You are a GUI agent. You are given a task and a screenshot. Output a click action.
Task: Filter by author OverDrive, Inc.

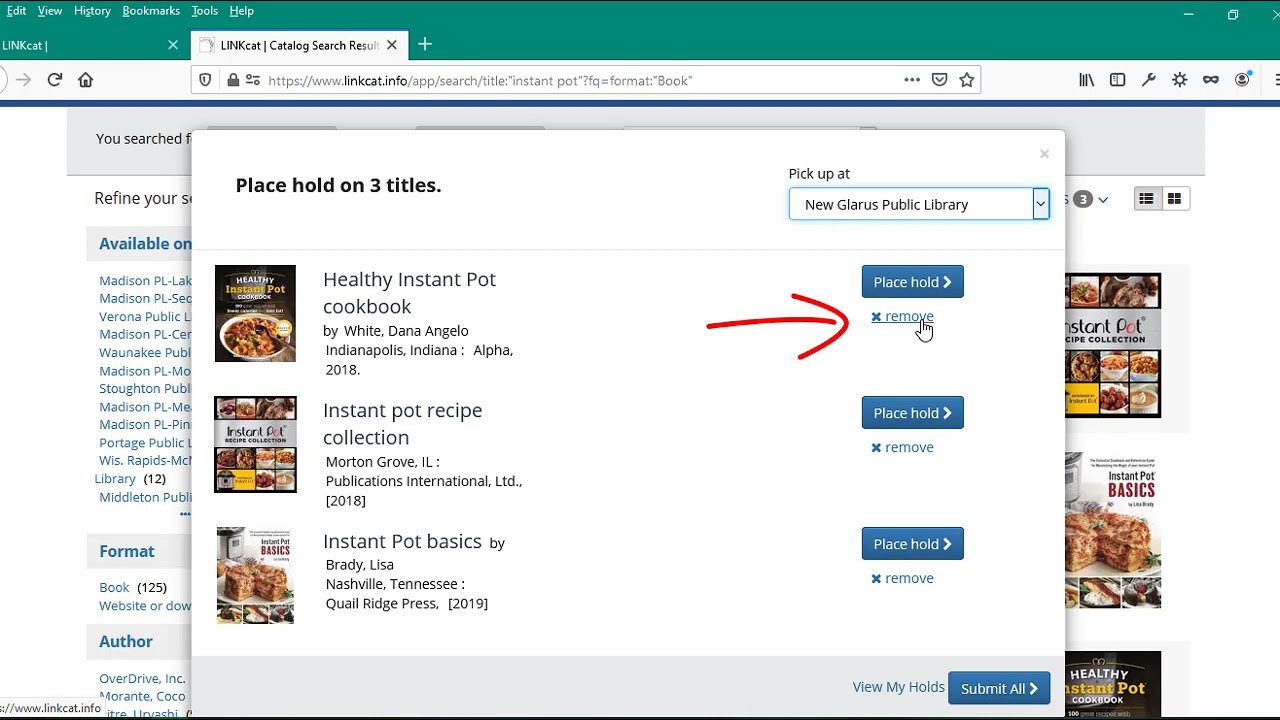click(142, 678)
